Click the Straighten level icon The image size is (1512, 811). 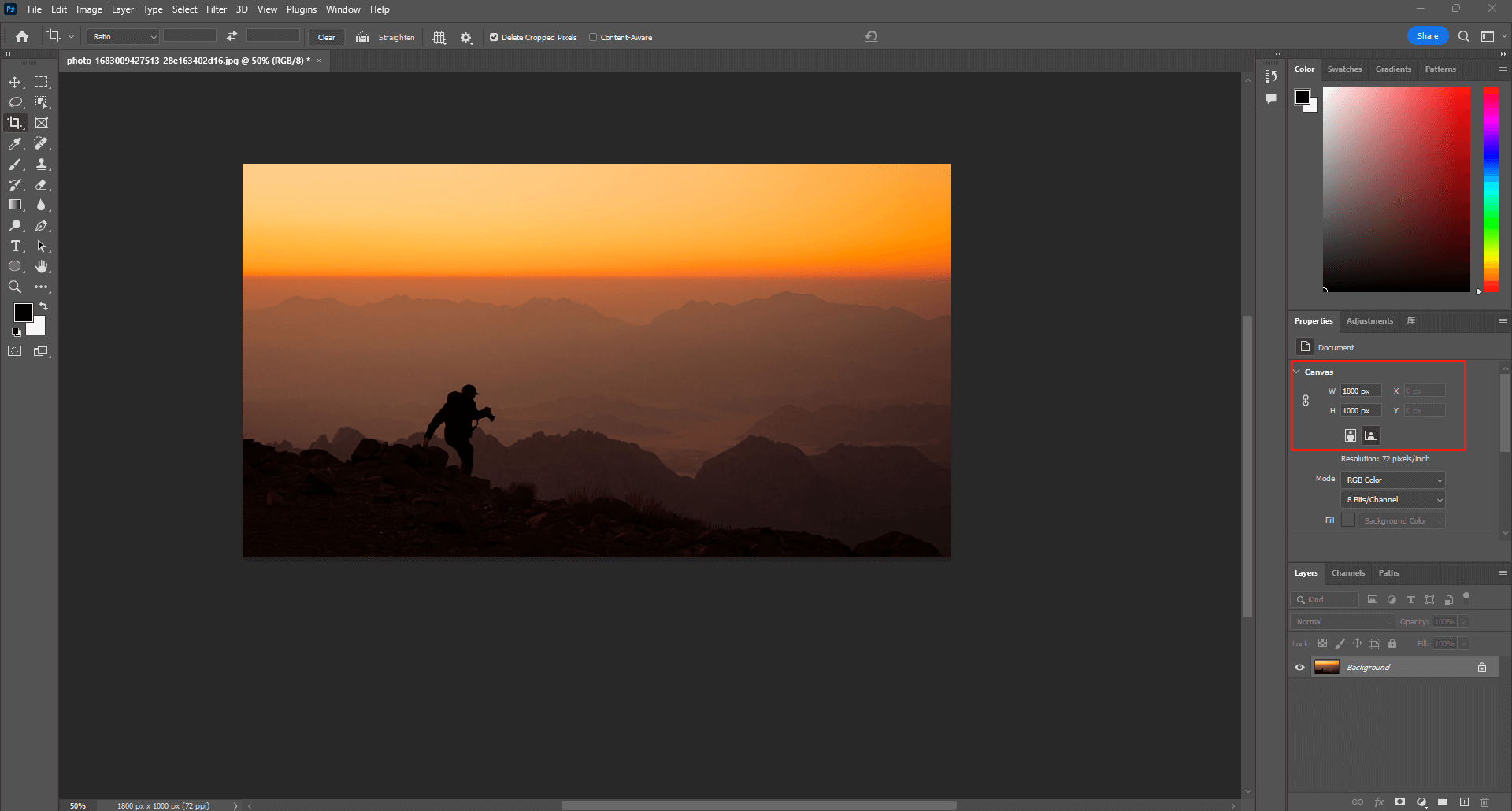pyautogui.click(x=362, y=37)
